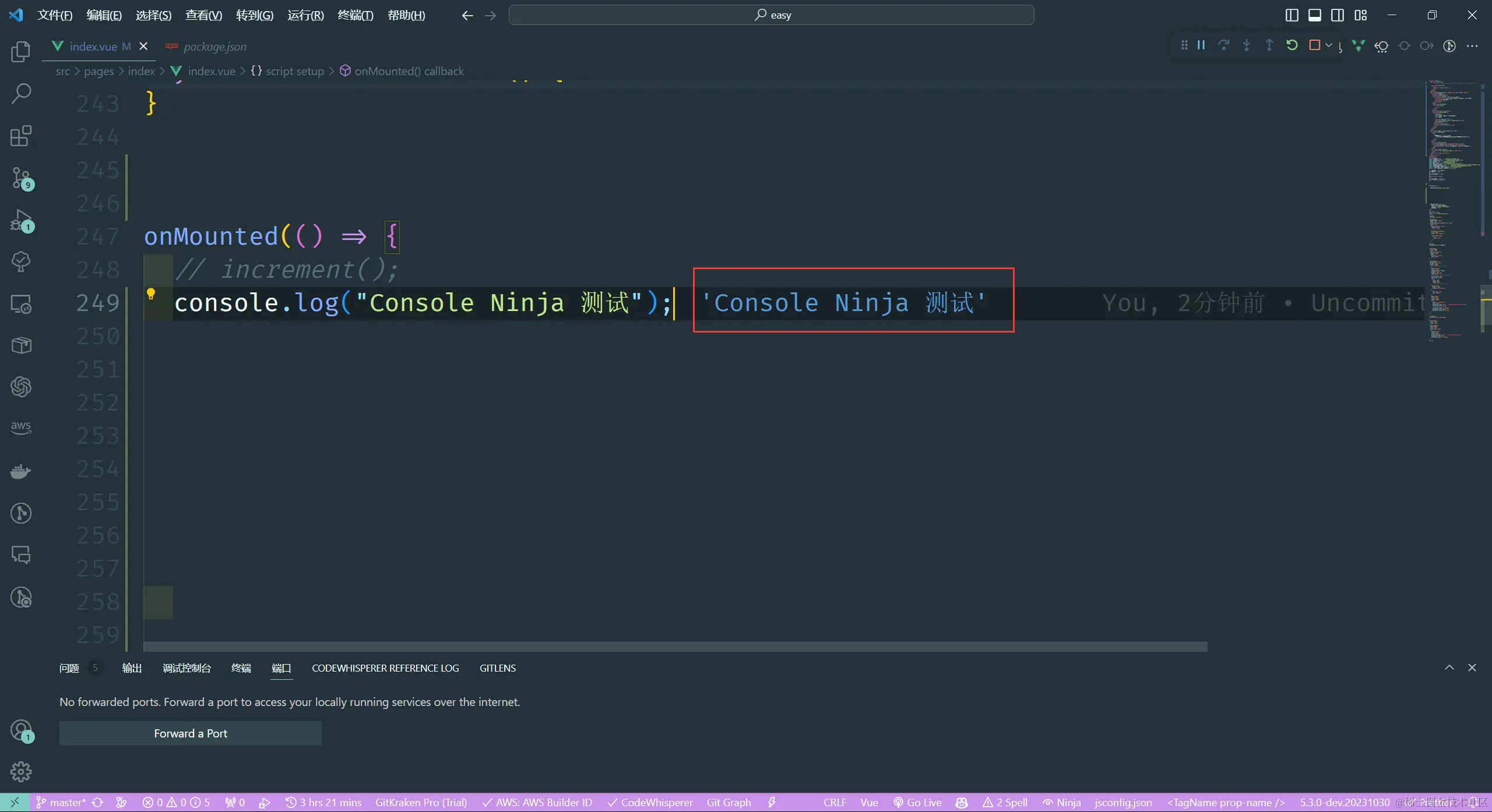Click the onMounted() callback breadcrumb
This screenshot has height=812, width=1492.
(x=402, y=71)
